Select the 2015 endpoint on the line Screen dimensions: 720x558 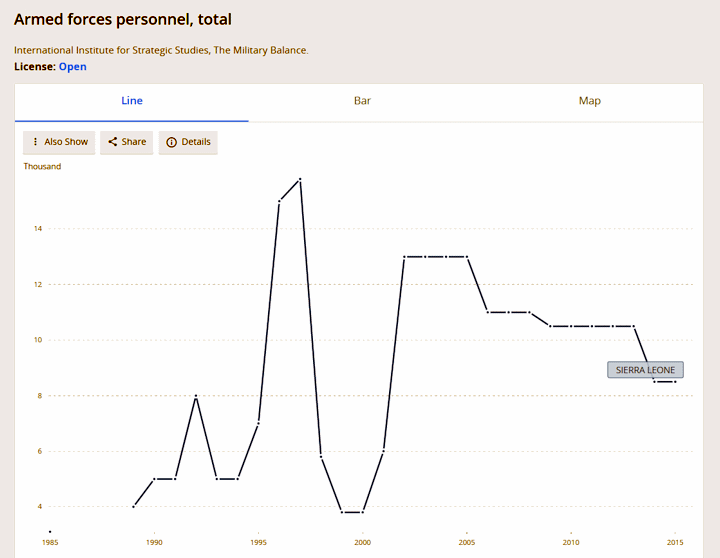pyautogui.click(x=675, y=382)
